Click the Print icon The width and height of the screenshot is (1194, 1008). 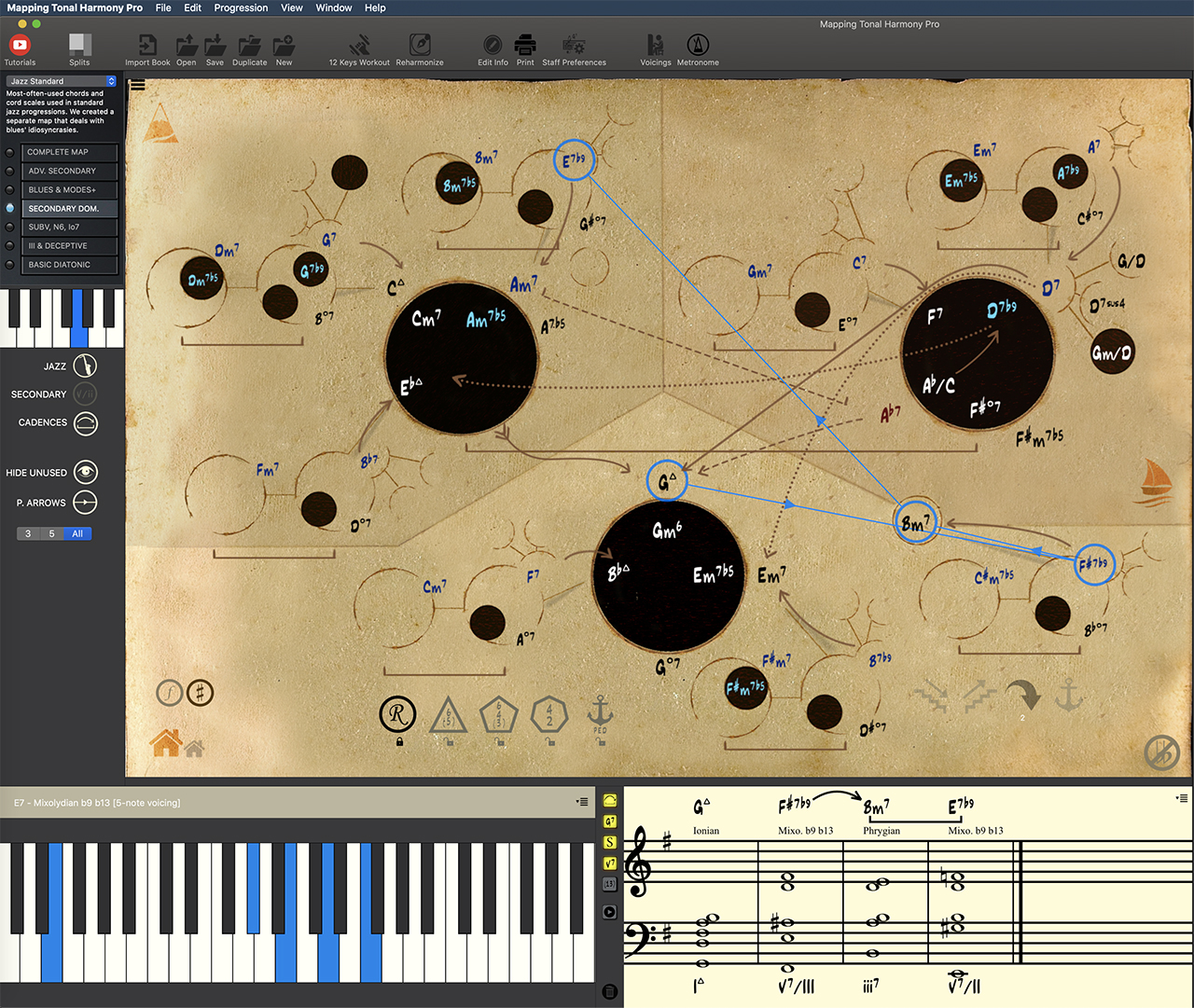525,44
